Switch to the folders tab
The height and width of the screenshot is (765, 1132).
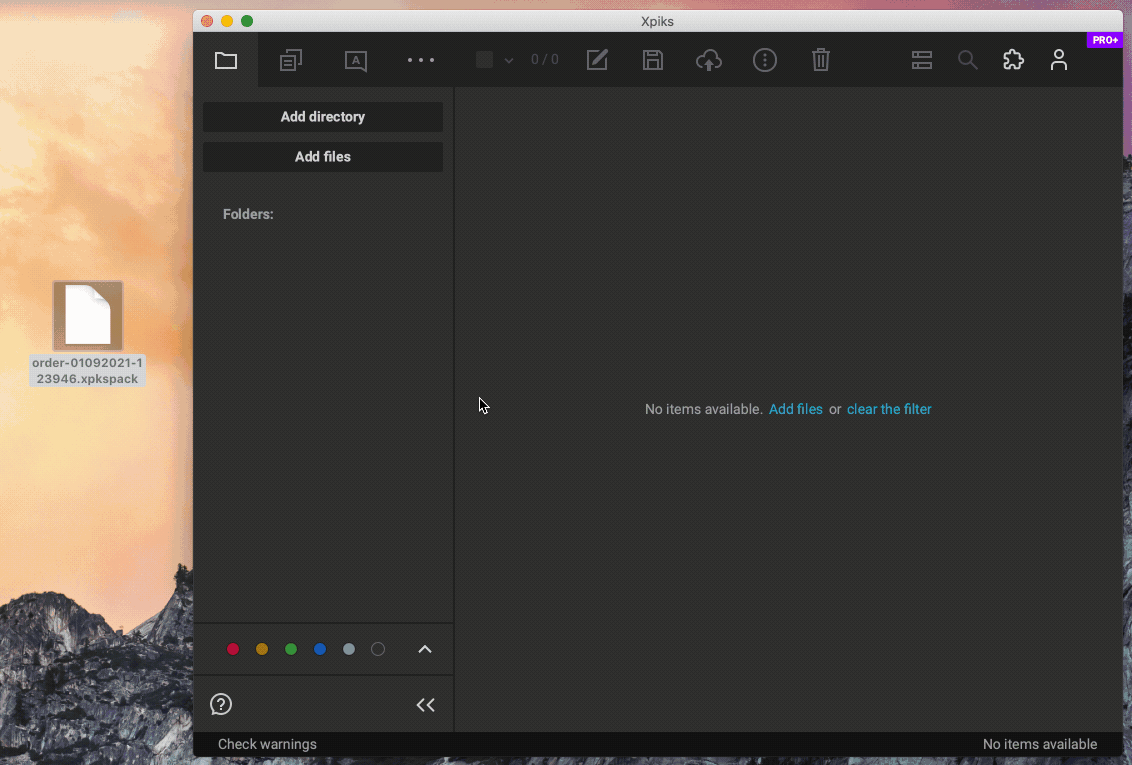[226, 60]
